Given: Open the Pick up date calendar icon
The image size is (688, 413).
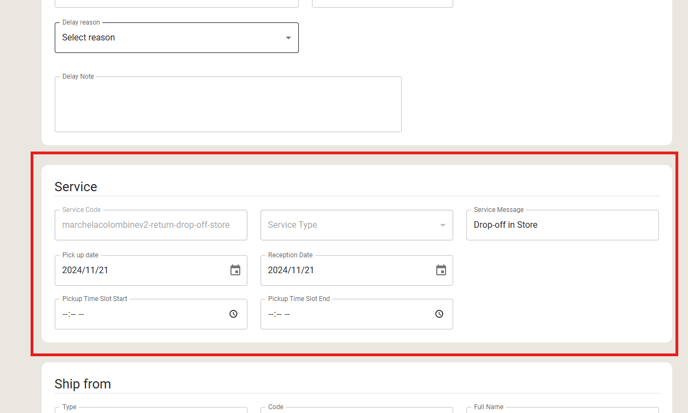Looking at the screenshot, I should click(x=235, y=270).
